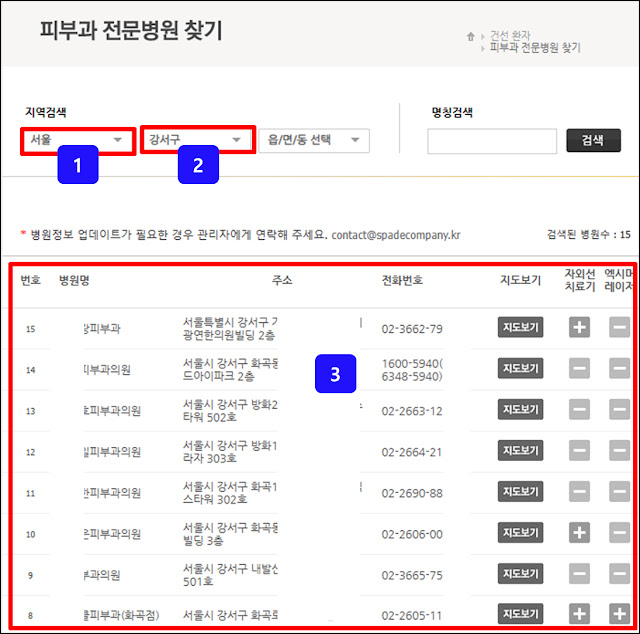The image size is (640, 634).
Task: Click phone number 02-2606-00 in row 10
Action: (x=412, y=534)
